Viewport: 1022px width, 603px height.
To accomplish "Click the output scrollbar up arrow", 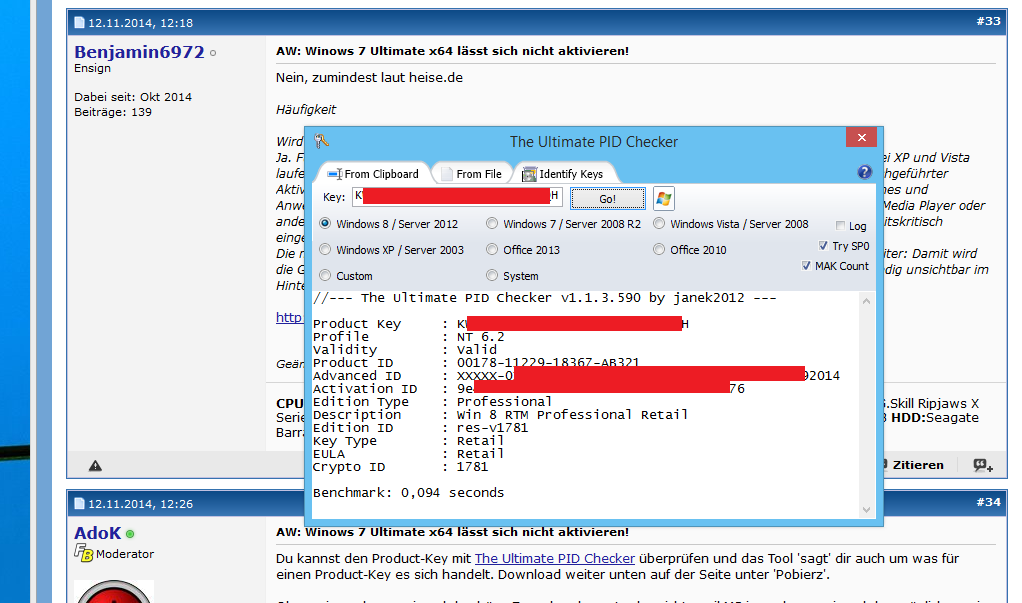I will tap(866, 301).
